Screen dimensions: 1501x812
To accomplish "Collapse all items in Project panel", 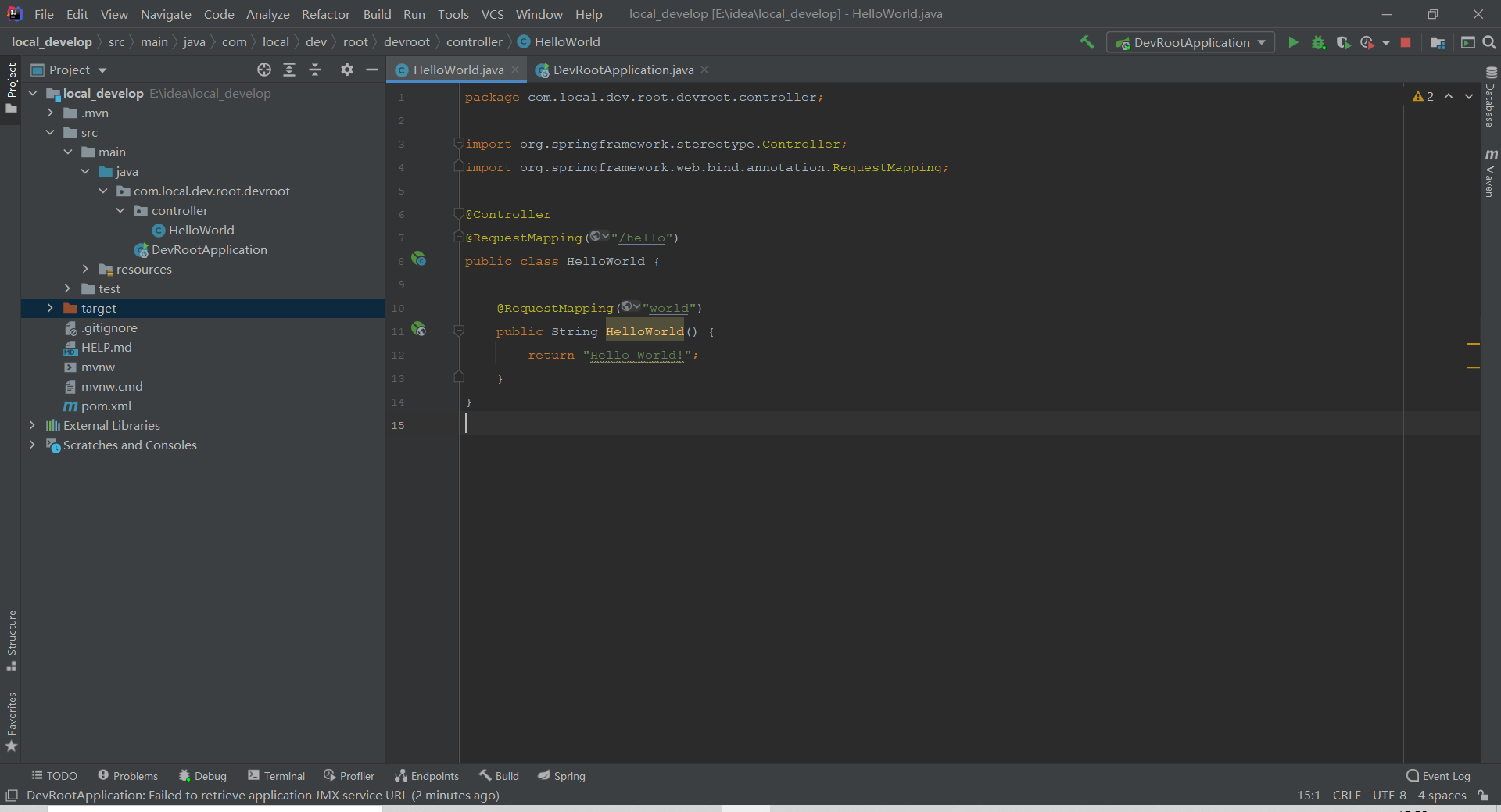I will point(315,70).
